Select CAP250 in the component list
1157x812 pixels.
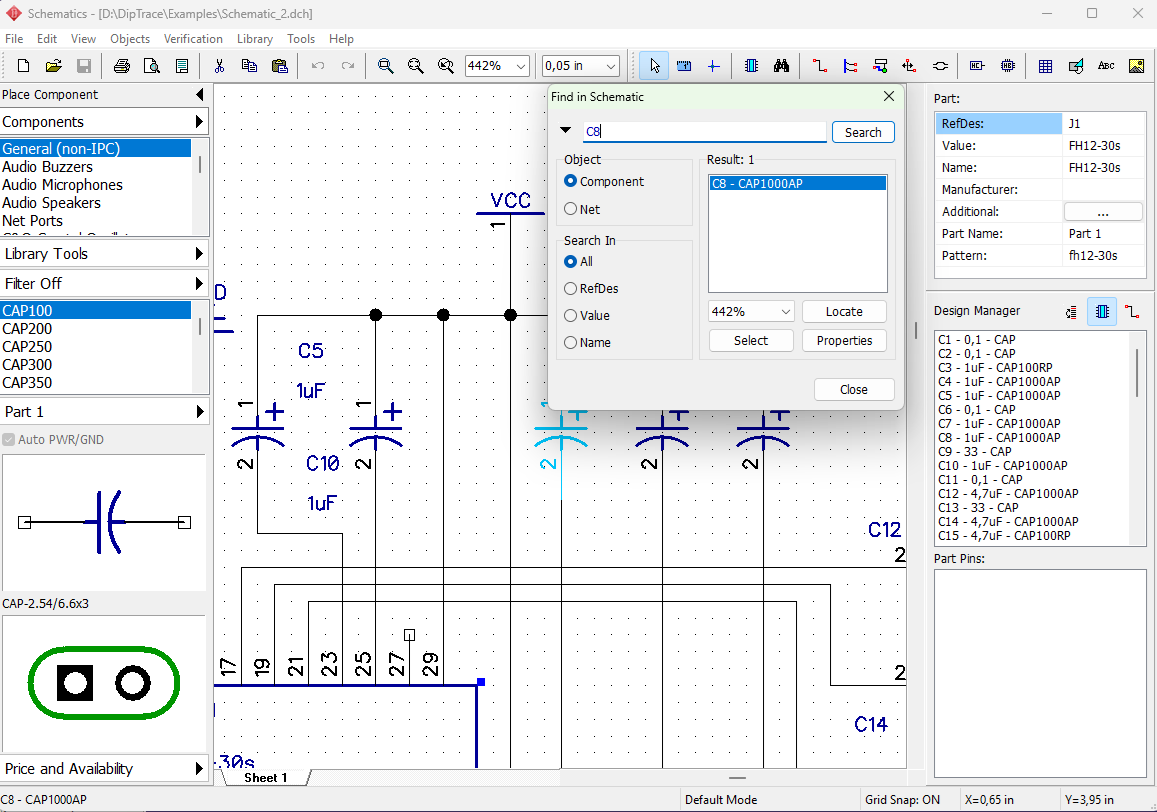[x=96, y=347]
